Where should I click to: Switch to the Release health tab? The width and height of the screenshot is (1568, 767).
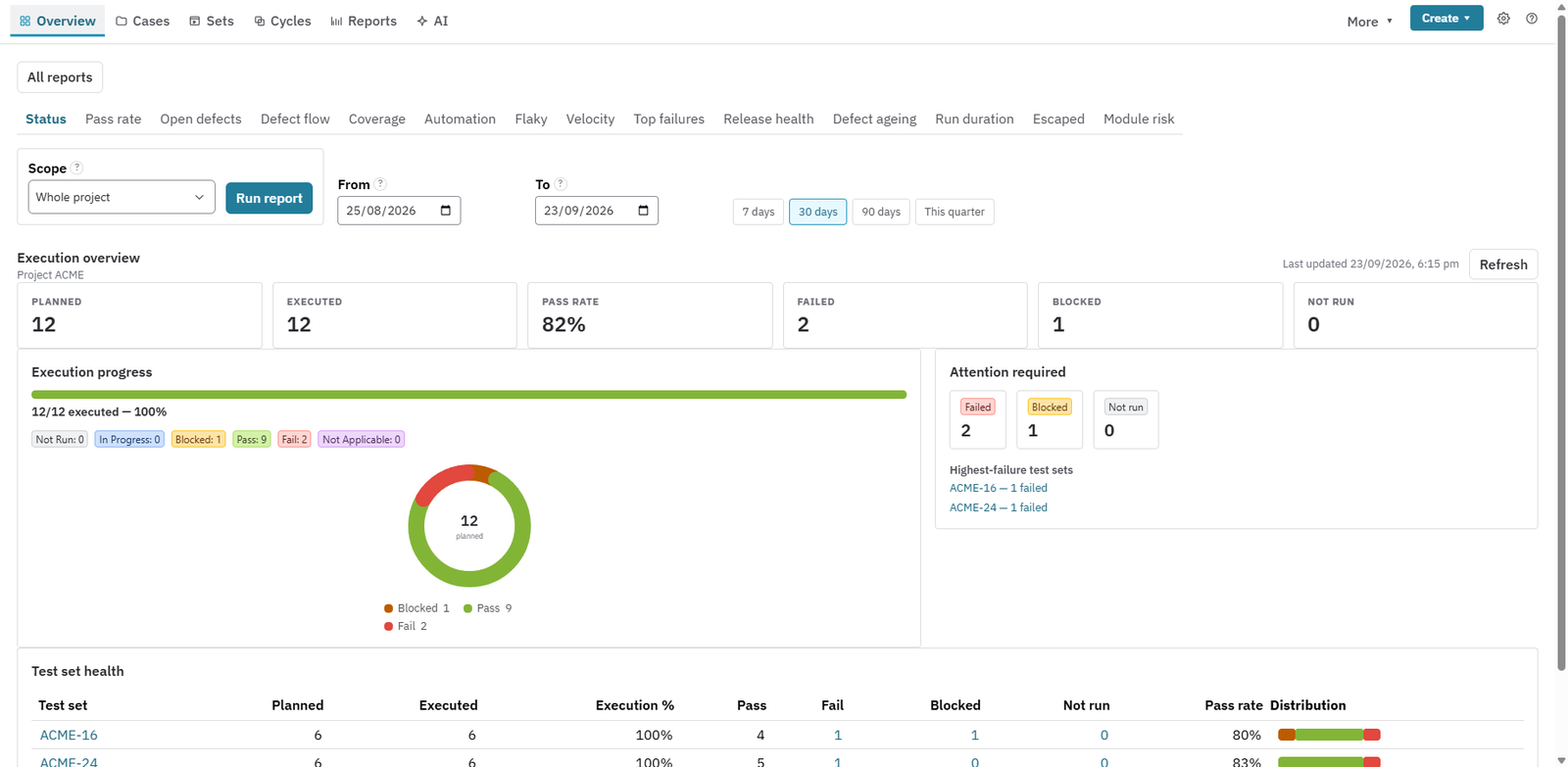(x=768, y=119)
